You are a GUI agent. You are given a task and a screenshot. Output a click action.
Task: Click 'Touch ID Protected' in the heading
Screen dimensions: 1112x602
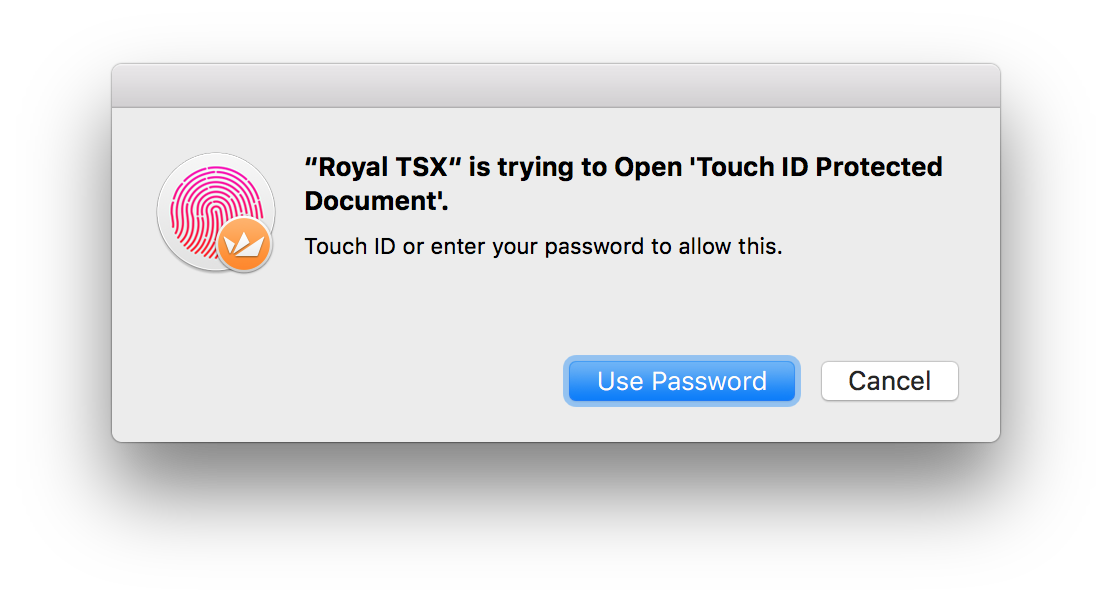[x=813, y=167]
